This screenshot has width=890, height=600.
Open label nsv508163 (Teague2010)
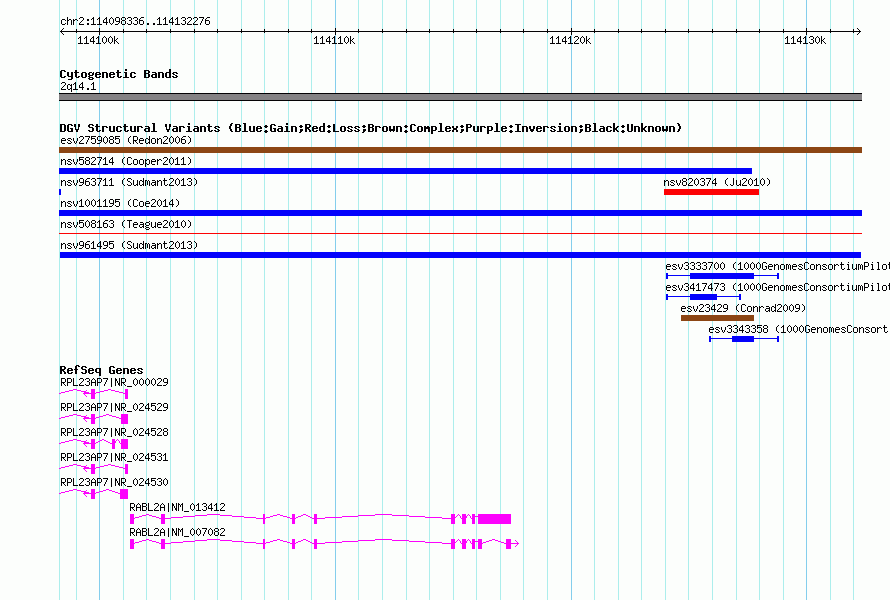(x=126, y=224)
